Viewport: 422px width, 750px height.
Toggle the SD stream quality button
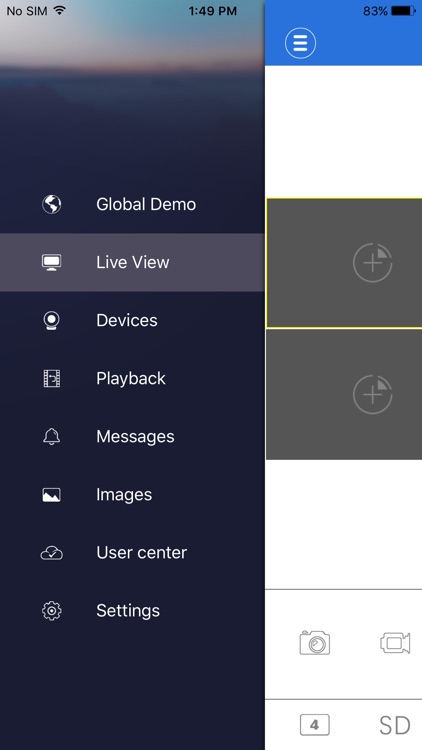click(x=395, y=725)
